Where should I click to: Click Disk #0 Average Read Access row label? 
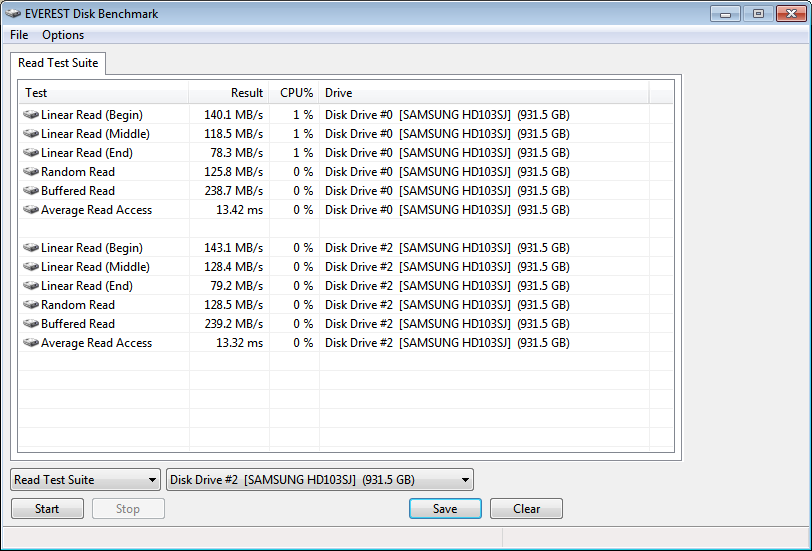tap(96, 210)
